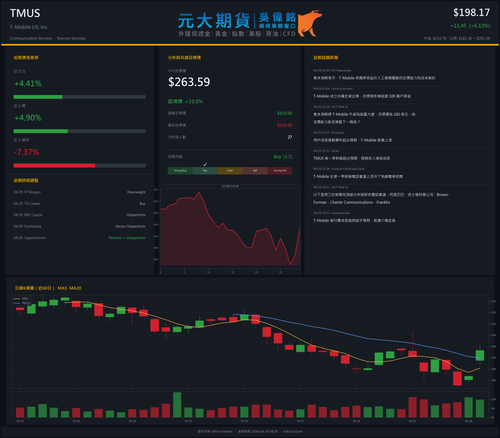500x438 pixels.
Task: Click the $310.00 highest target value
Action: pyautogui.click(x=285, y=113)
